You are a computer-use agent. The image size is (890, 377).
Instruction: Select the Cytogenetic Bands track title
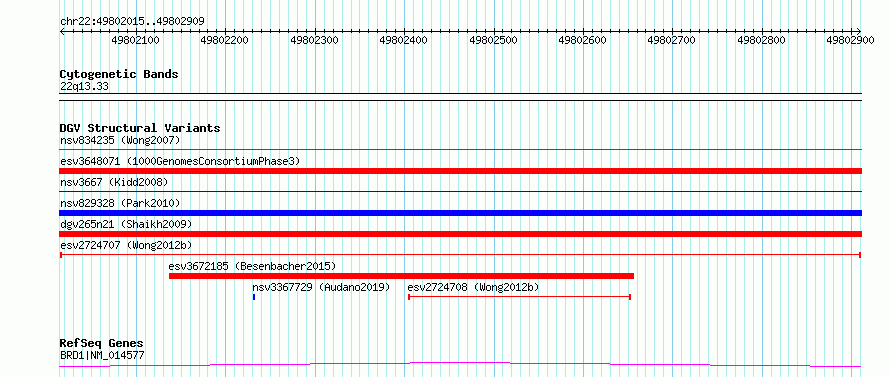point(119,74)
